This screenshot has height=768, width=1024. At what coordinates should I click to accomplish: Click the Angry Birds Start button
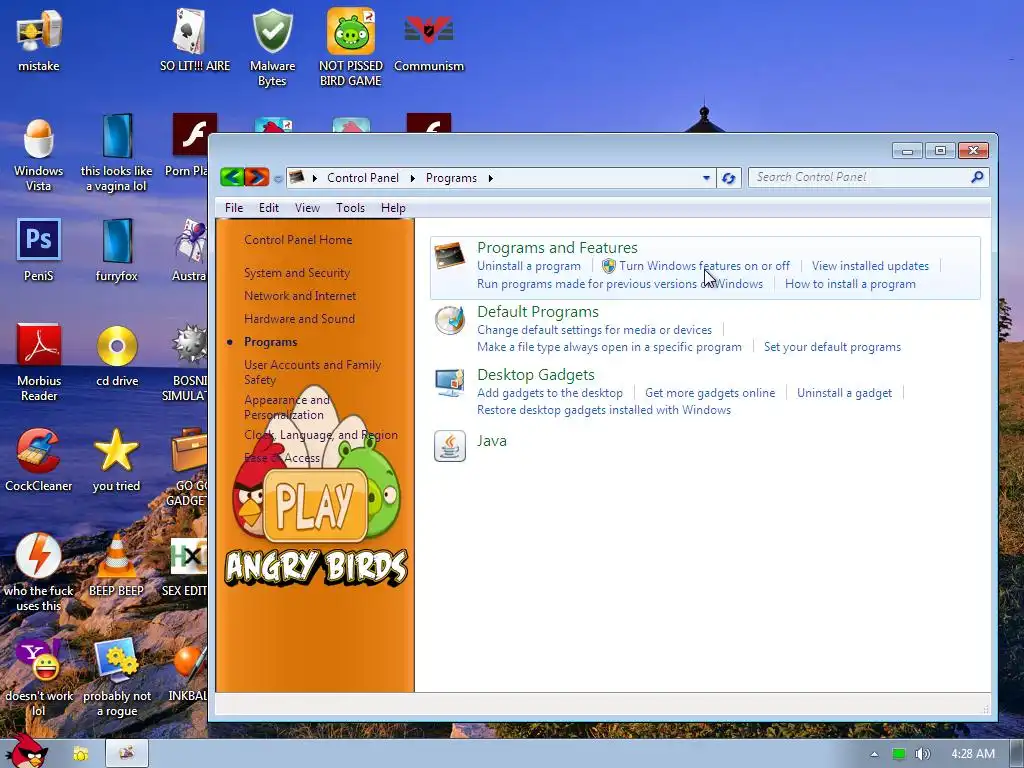pos(29,751)
